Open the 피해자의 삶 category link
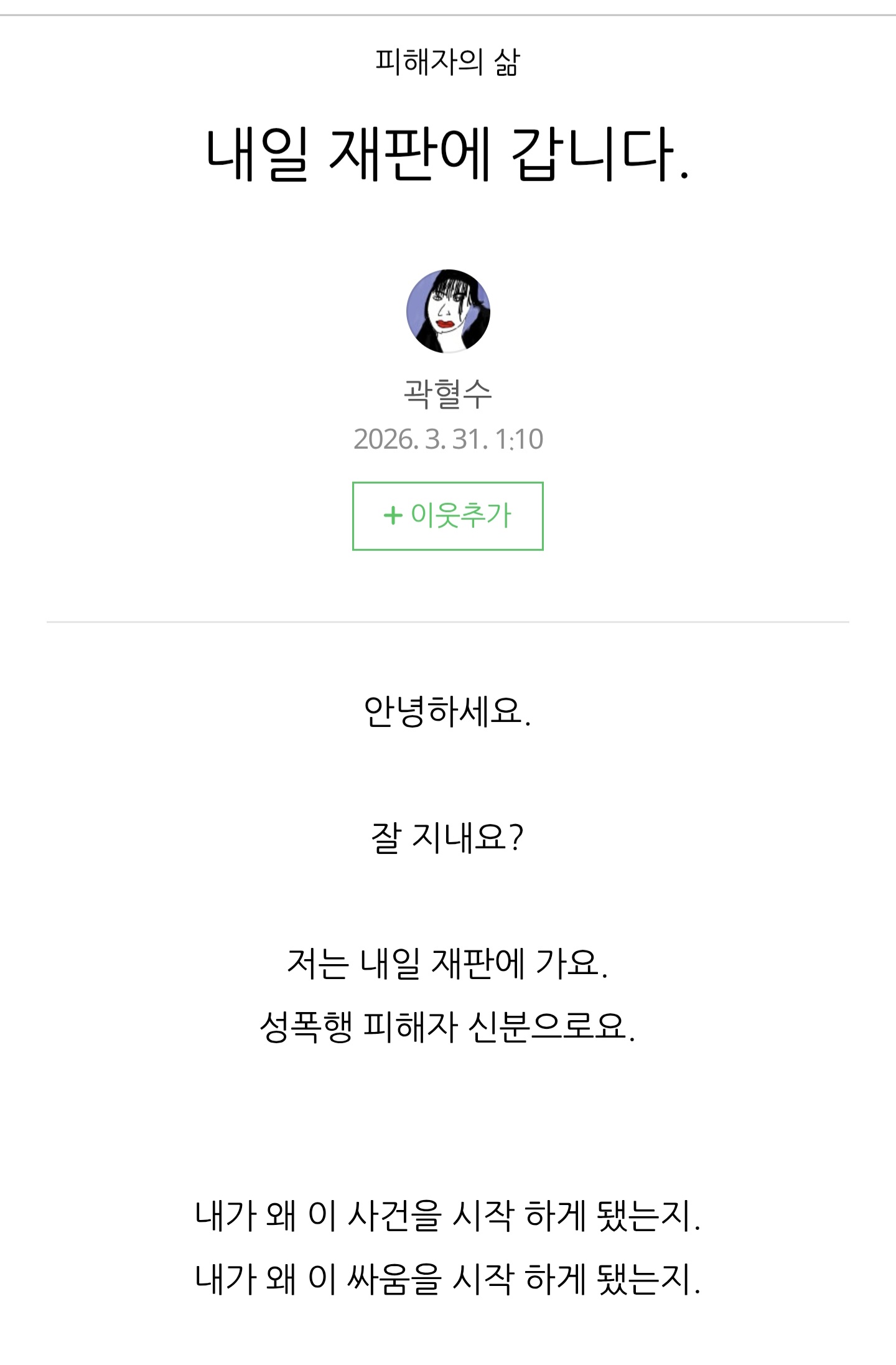The image size is (896, 1365). [x=447, y=62]
